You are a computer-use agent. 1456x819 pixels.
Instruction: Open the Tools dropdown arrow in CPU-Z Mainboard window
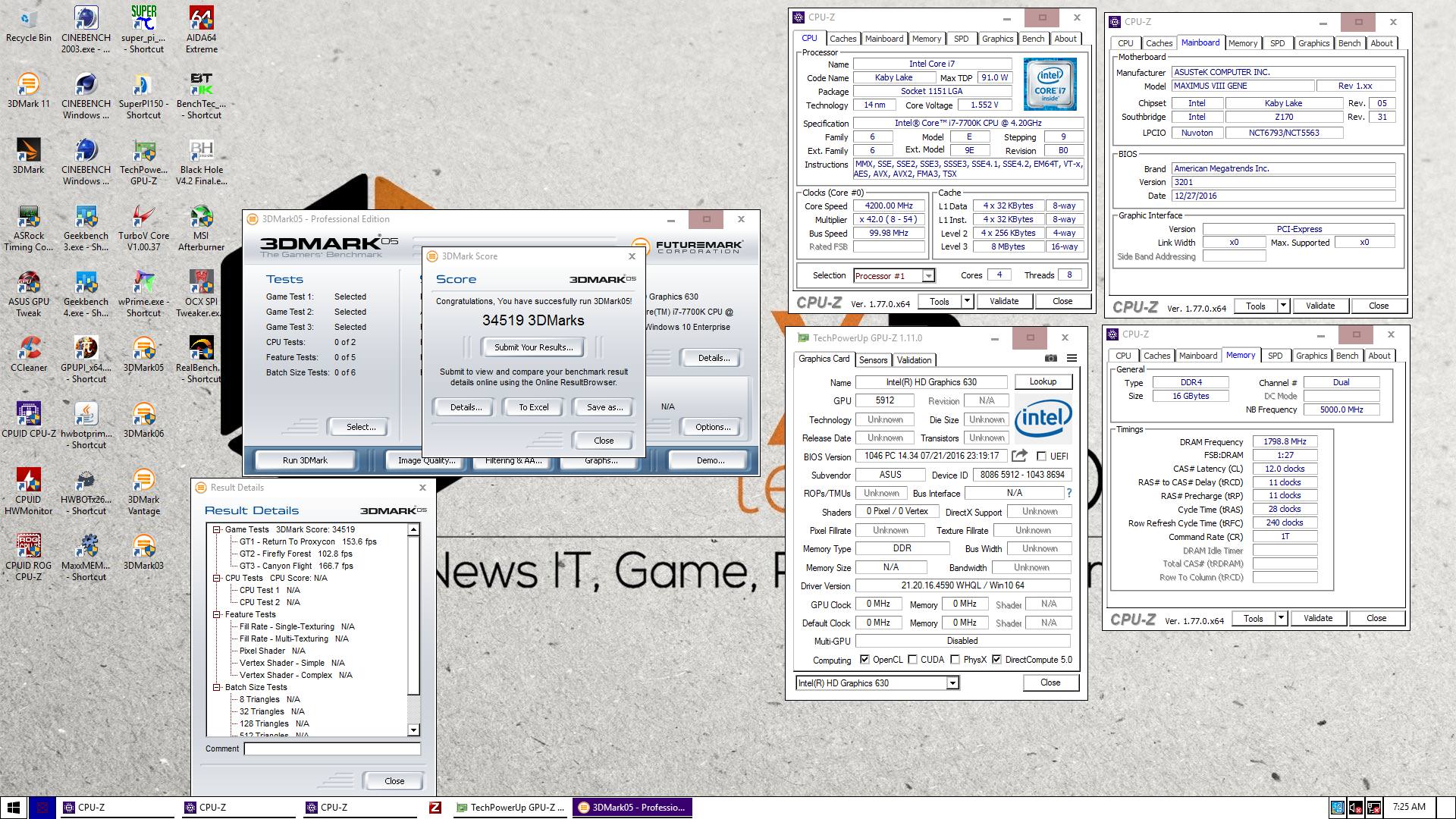1283,306
